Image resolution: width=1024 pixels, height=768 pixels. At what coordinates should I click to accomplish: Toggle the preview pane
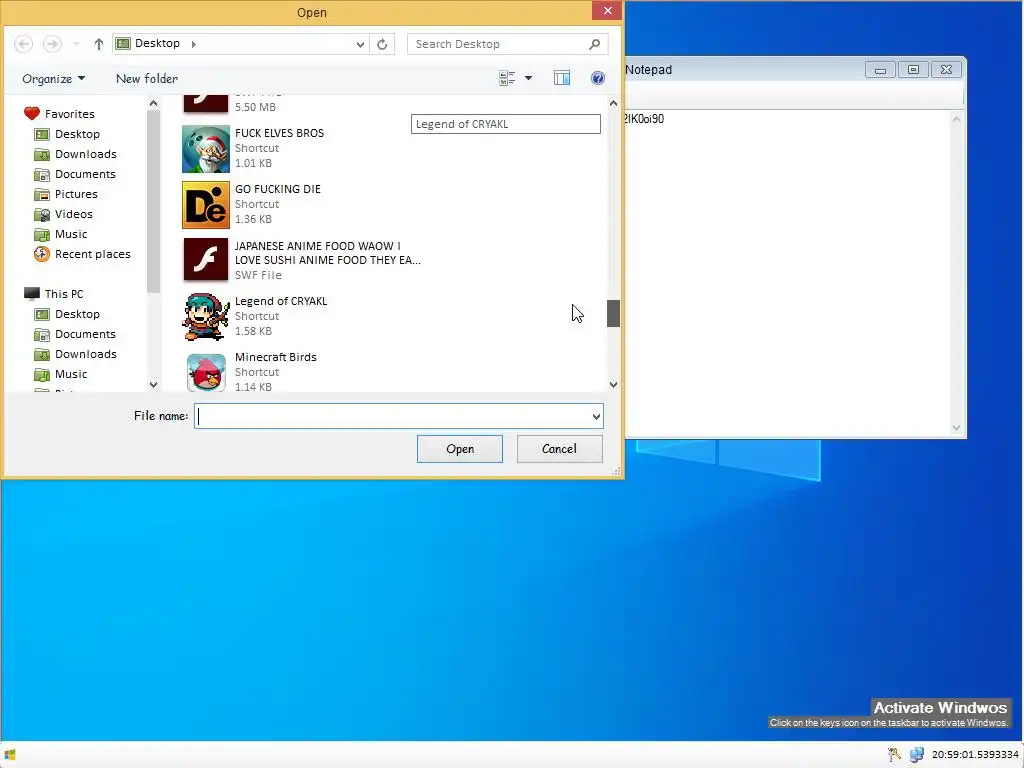click(562, 78)
